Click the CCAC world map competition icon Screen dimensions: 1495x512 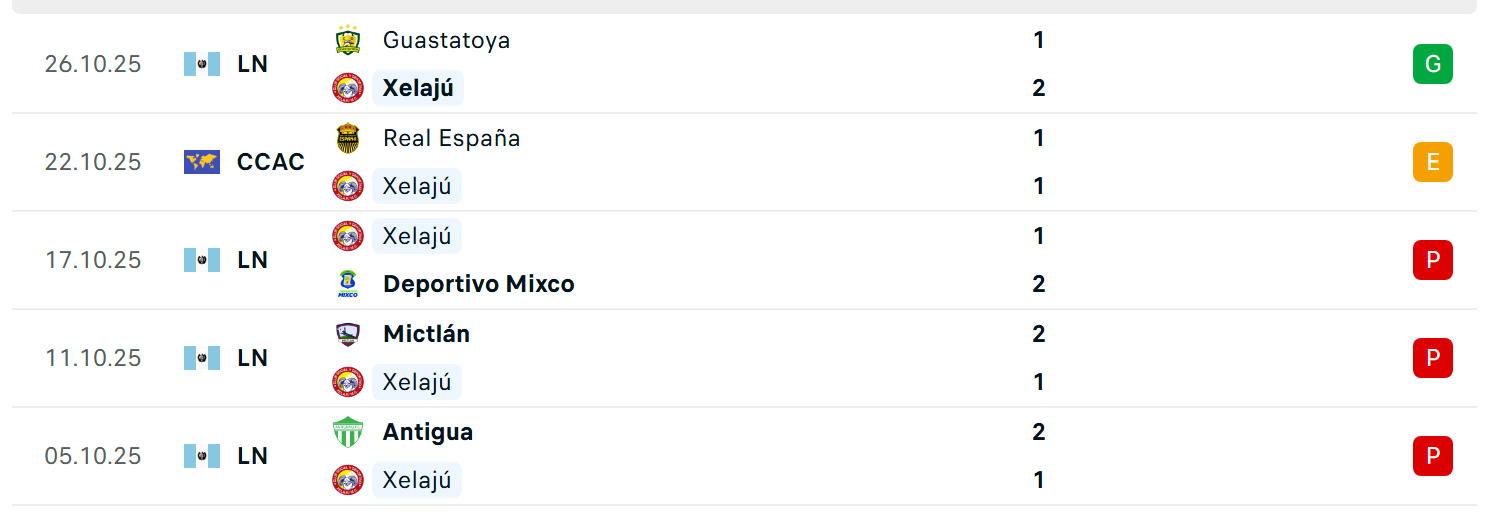point(202,162)
